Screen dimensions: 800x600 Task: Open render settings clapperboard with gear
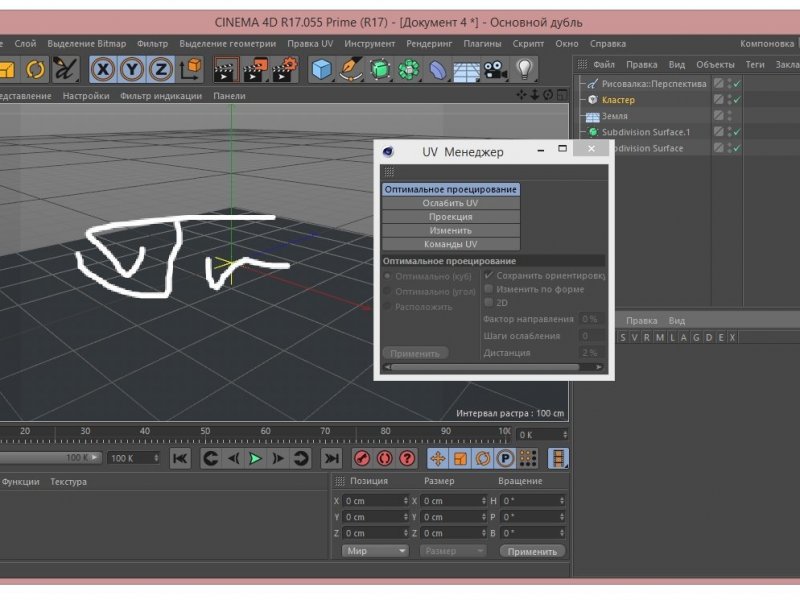[285, 69]
